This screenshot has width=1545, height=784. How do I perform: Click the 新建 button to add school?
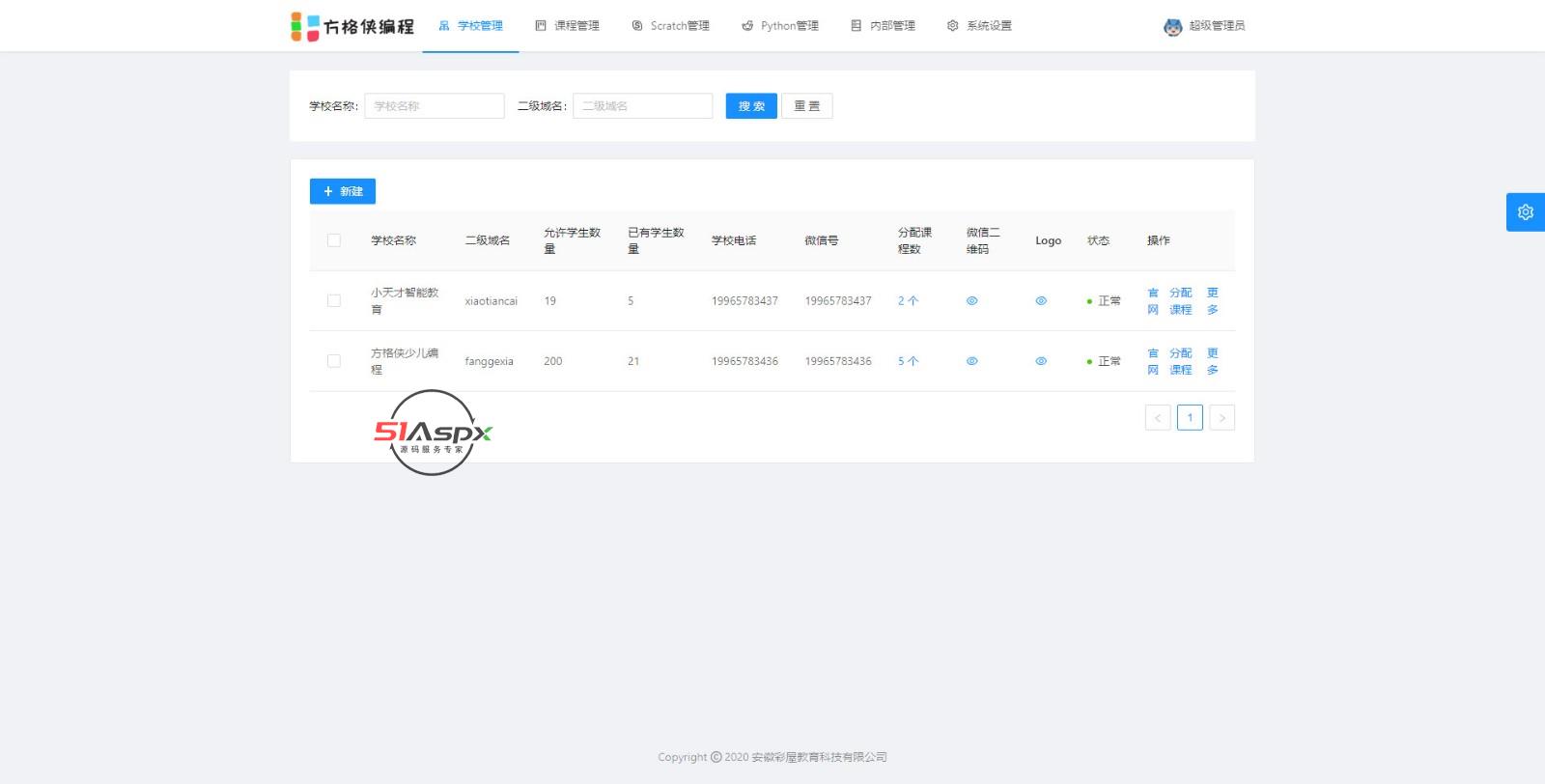coord(343,191)
